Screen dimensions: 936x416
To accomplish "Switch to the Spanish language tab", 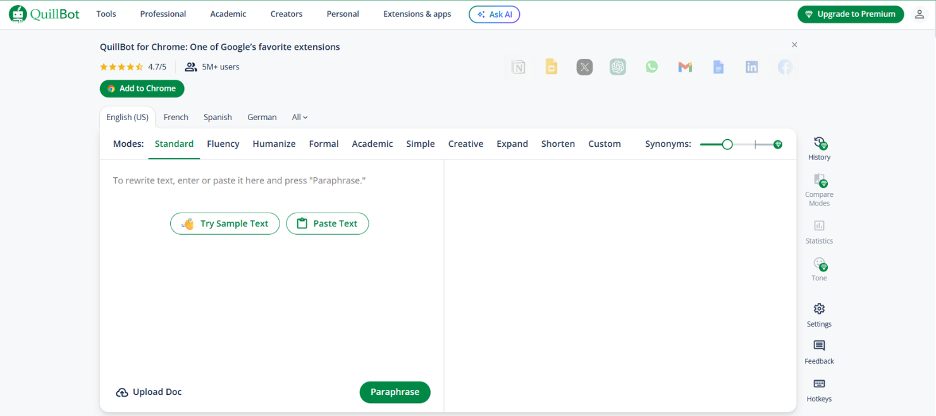I will point(217,117).
